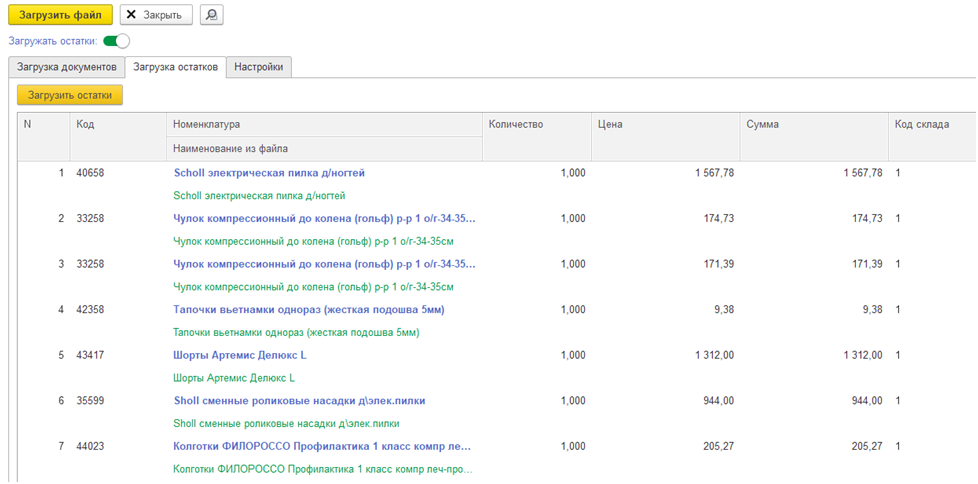Viewport: 978px width, 484px height.
Task: Select the quantity 1,000 in the Scholl row
Action: (x=573, y=173)
